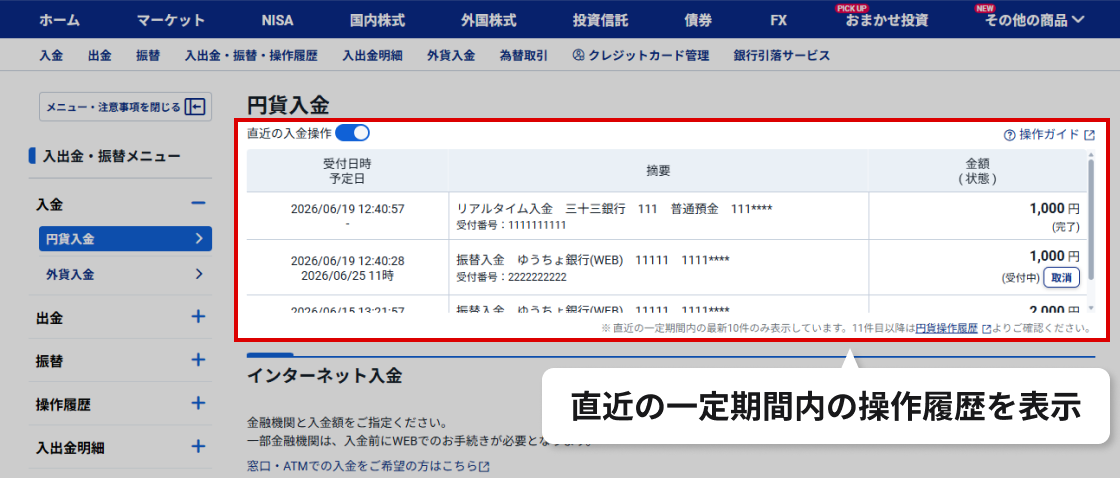Select 円貨入金 in the sidebar menu
This screenshot has height=478, width=1120.
[x=125, y=239]
